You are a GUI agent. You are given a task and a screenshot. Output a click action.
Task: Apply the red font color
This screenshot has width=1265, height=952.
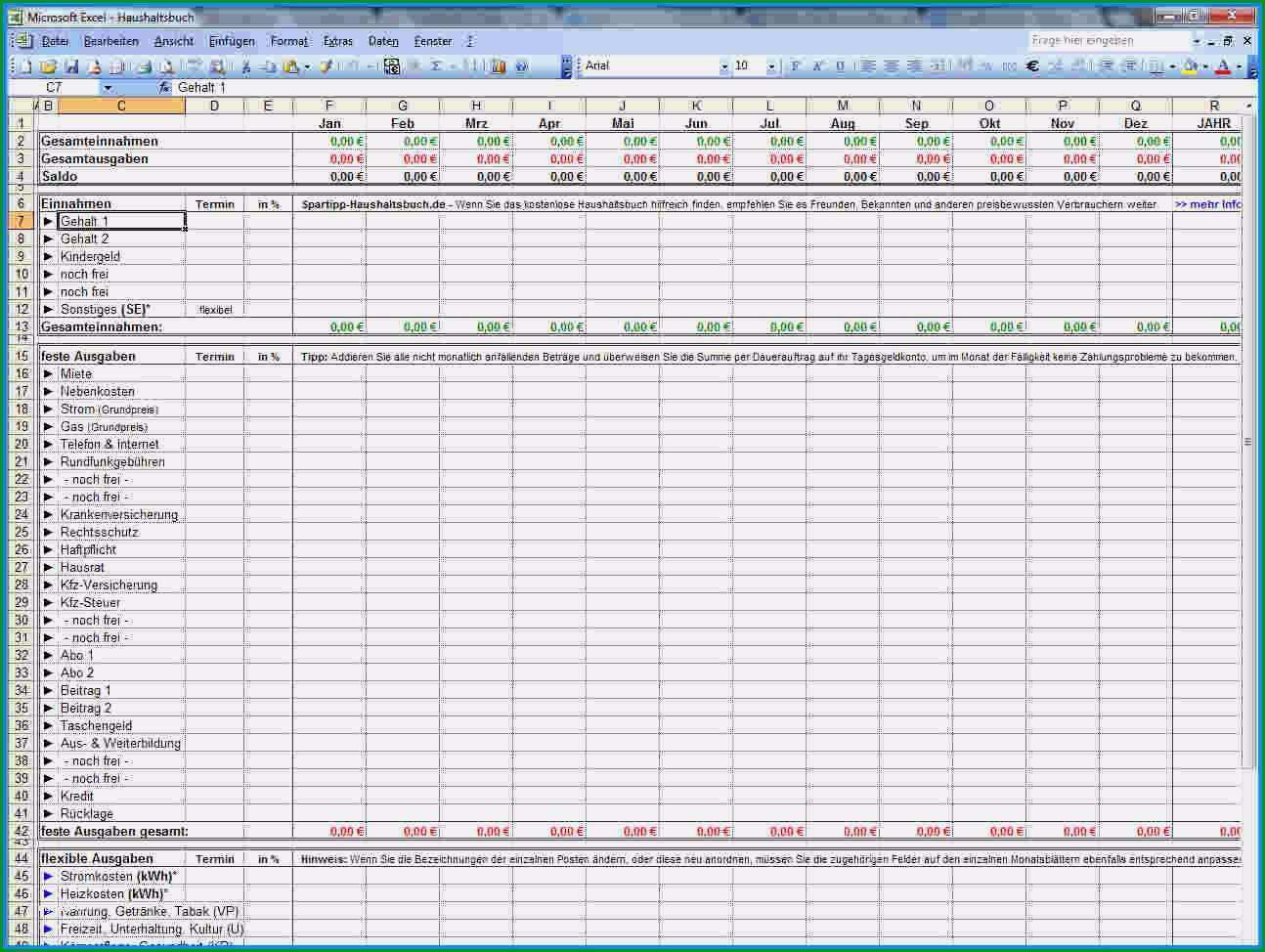(1223, 66)
